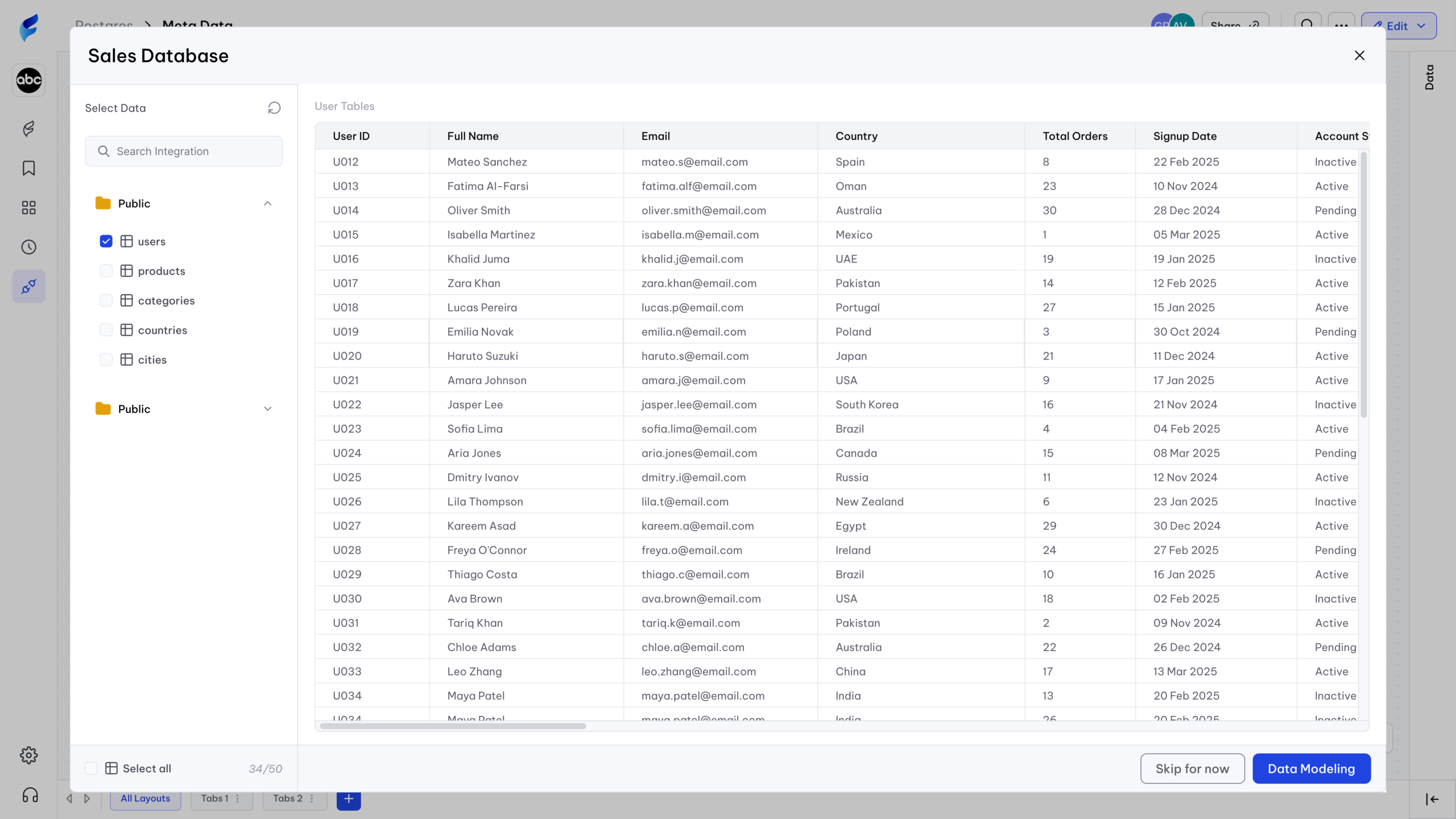Open the settings gear in the sidebar
The image size is (1456, 819).
[x=29, y=755]
